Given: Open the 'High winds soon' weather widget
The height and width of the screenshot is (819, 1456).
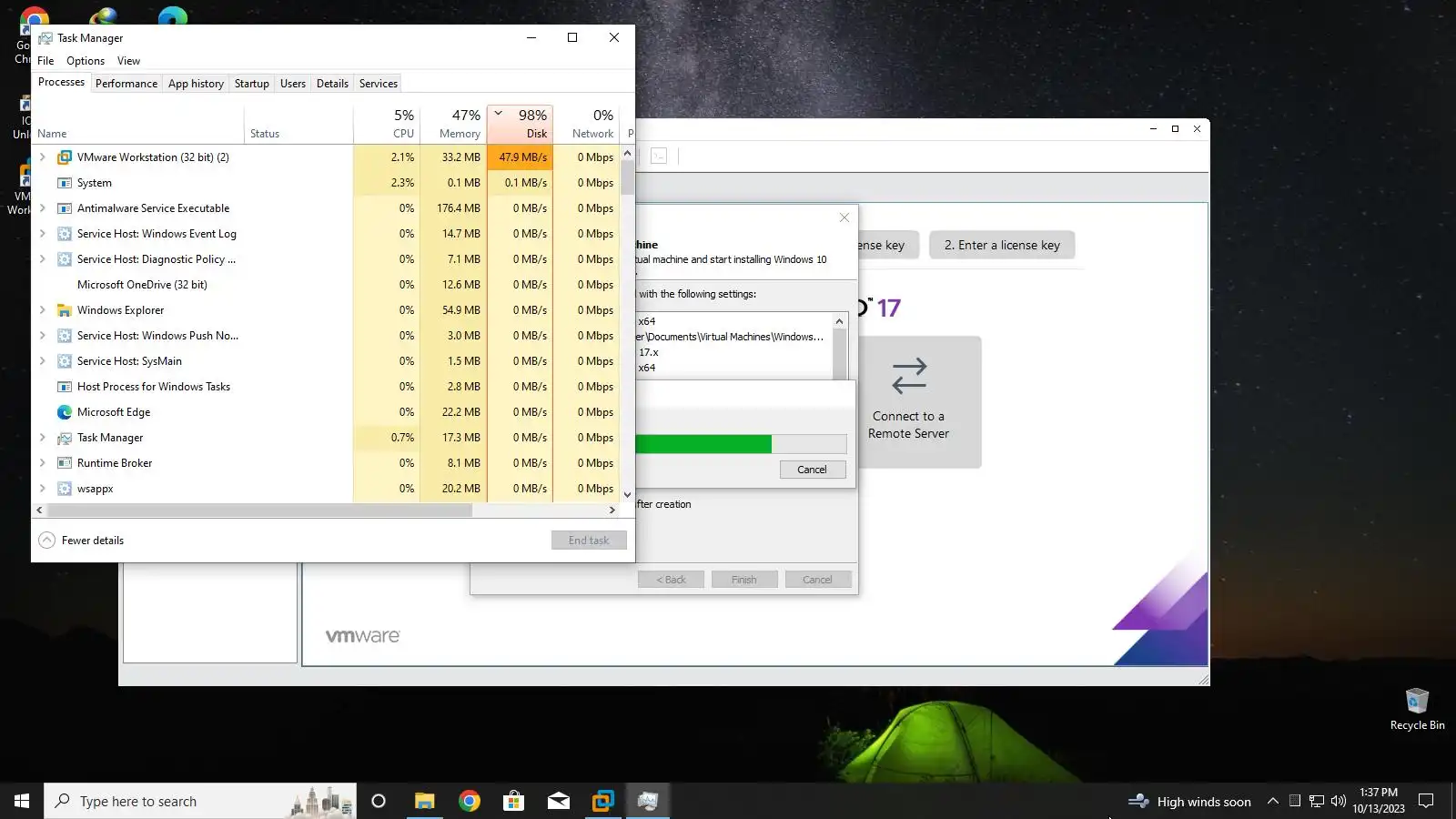Looking at the screenshot, I should pyautogui.click(x=1189, y=801).
